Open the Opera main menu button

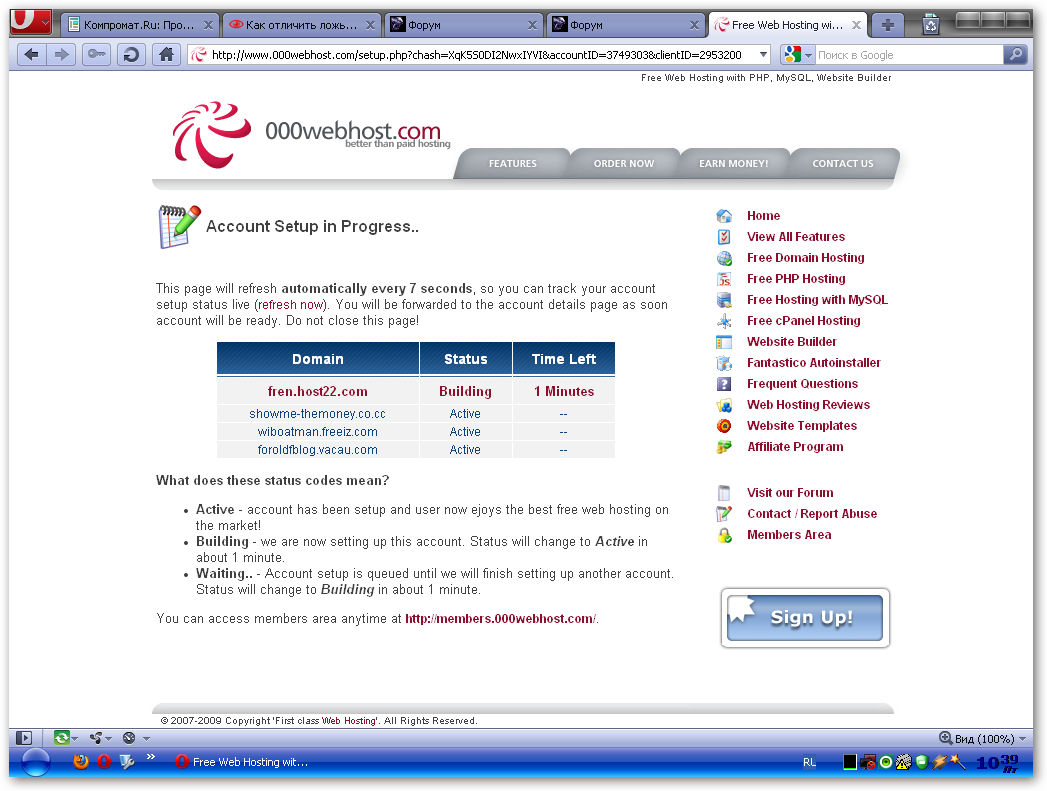pyautogui.click(x=31, y=22)
